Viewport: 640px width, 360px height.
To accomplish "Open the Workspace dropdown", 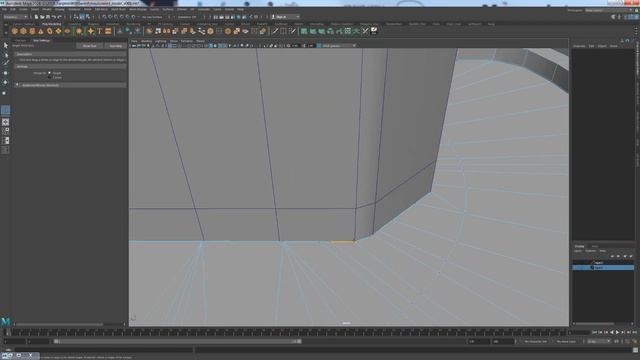I will [611, 10].
